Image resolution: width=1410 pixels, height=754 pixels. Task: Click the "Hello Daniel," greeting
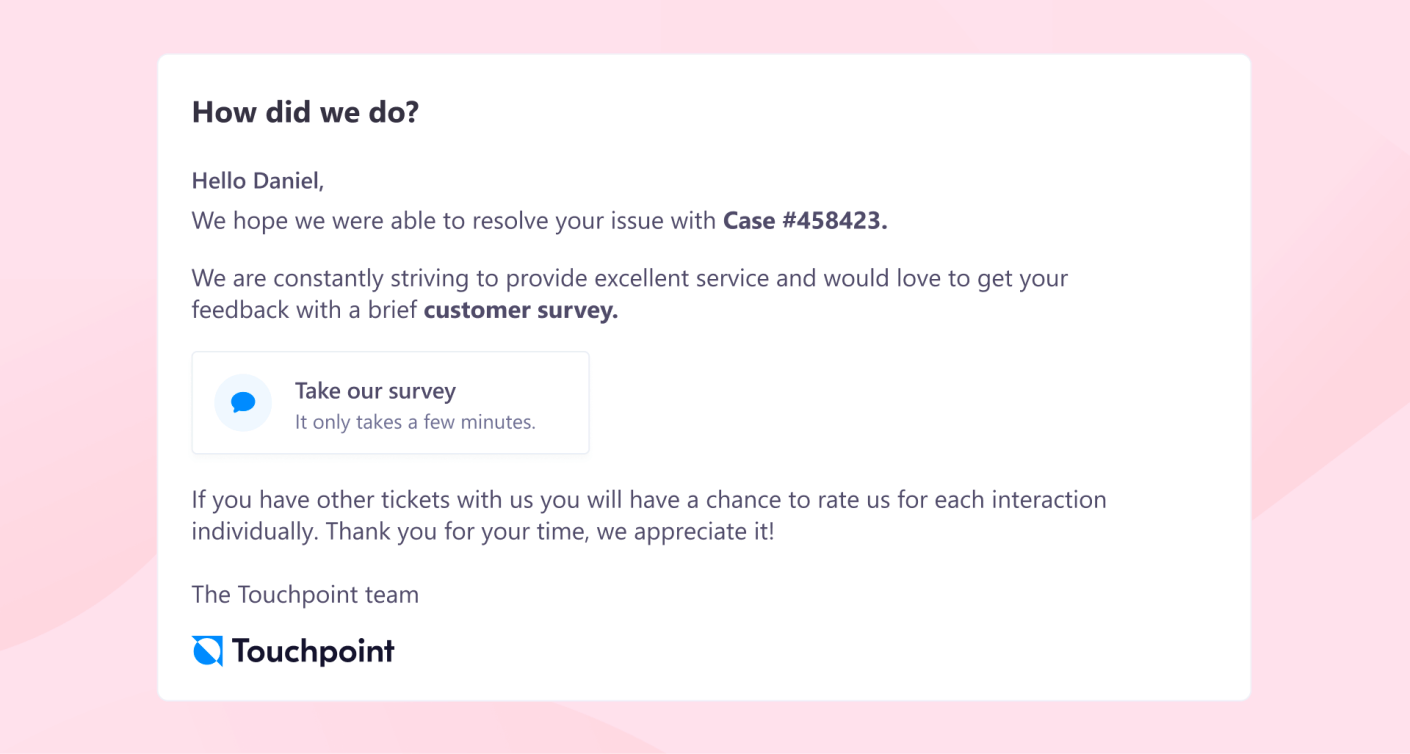[x=258, y=181]
